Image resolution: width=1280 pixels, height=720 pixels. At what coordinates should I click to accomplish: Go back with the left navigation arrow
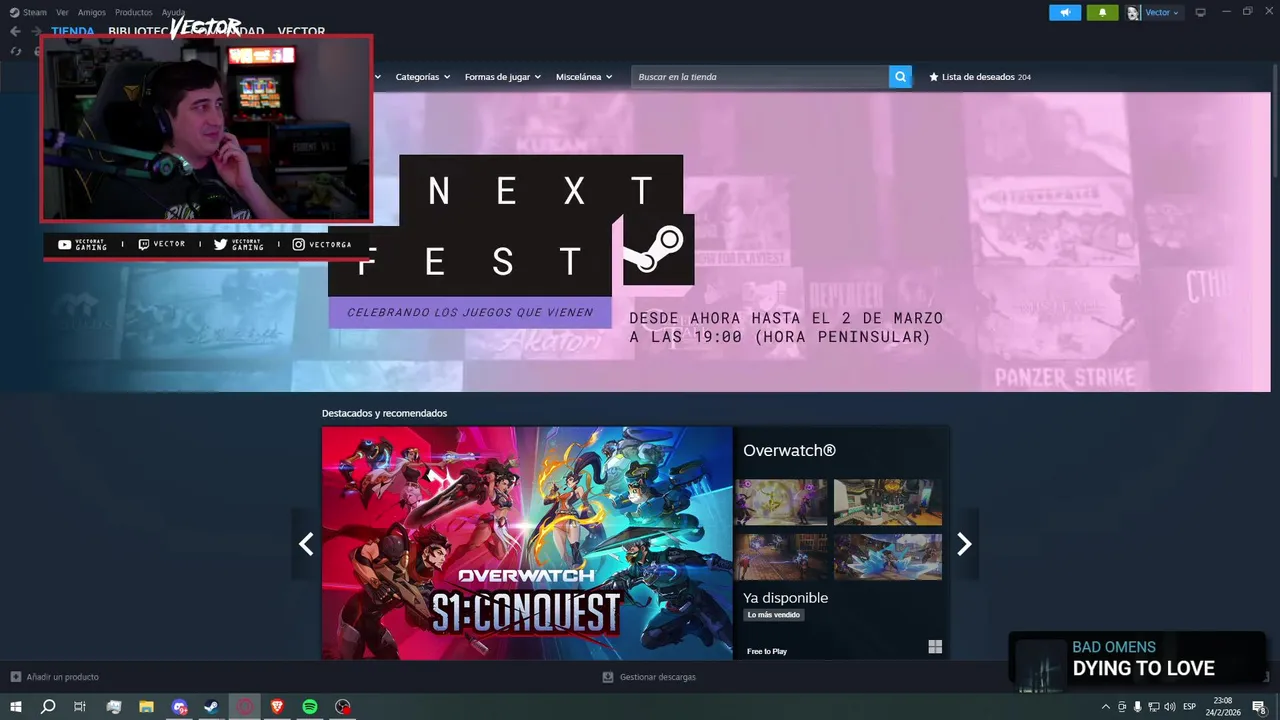tap(15, 32)
